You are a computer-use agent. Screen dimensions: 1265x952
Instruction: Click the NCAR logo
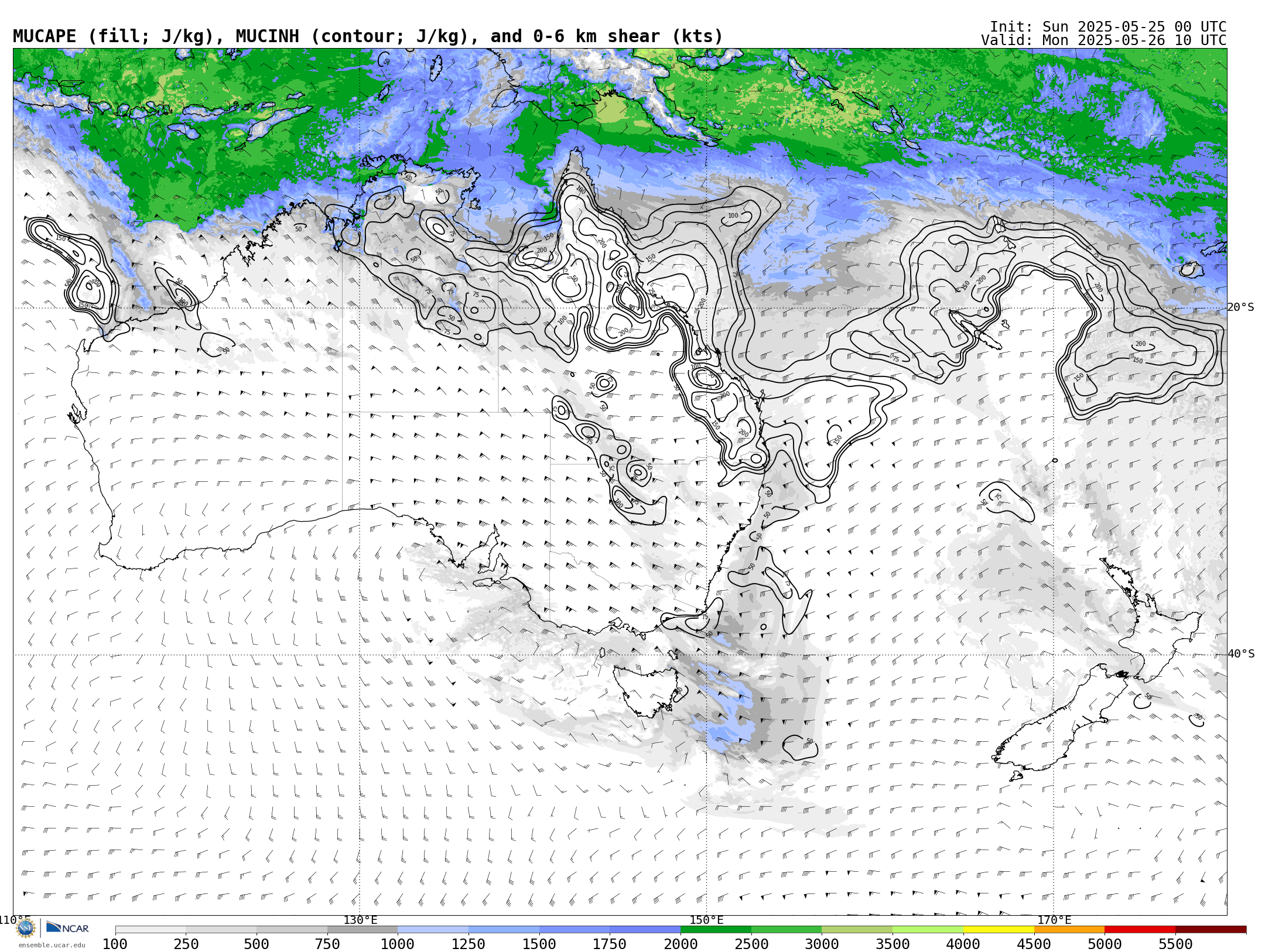coord(67,927)
